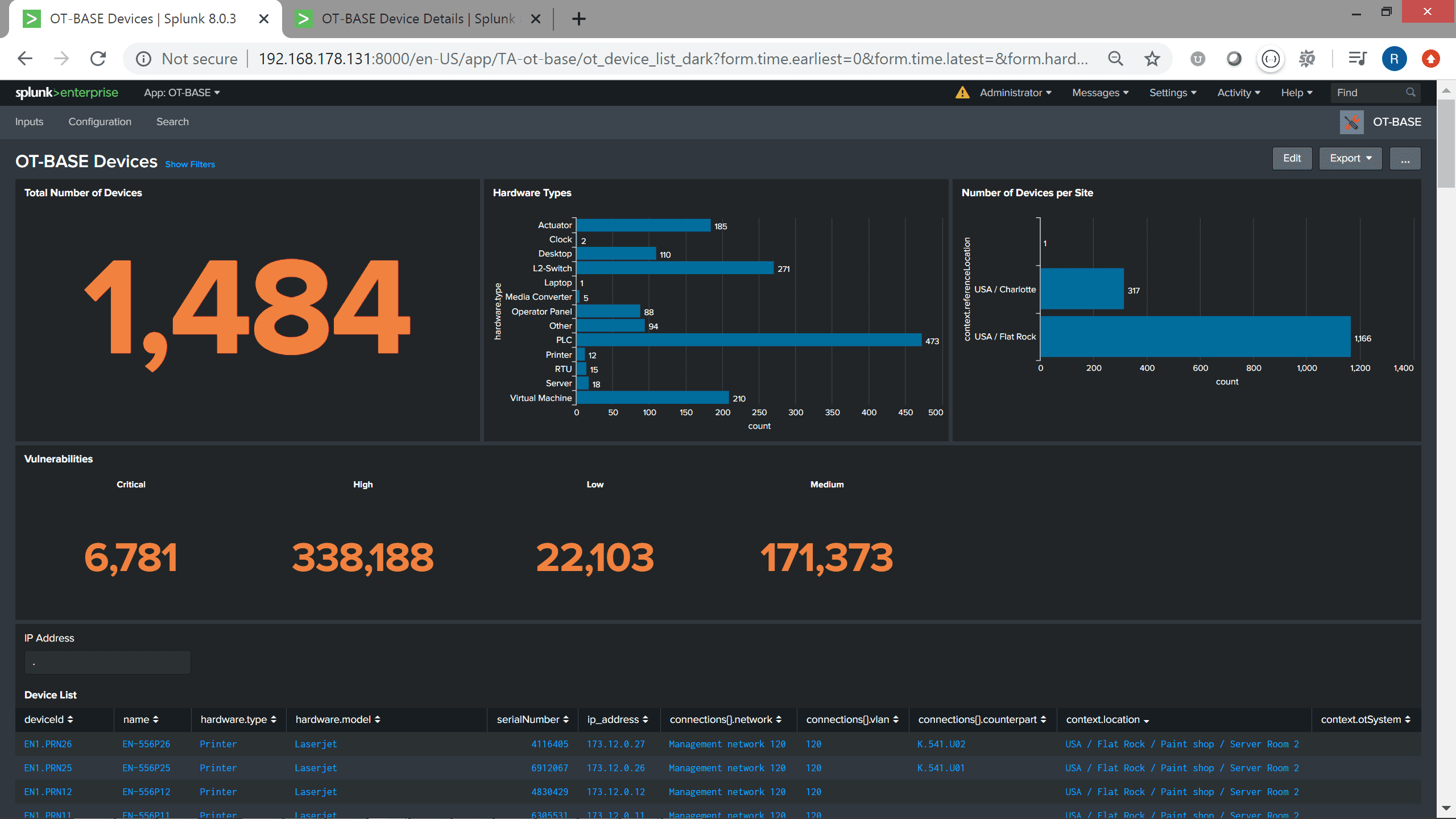Open the Help dropdown
This screenshot has width=1456, height=819.
(1297, 93)
